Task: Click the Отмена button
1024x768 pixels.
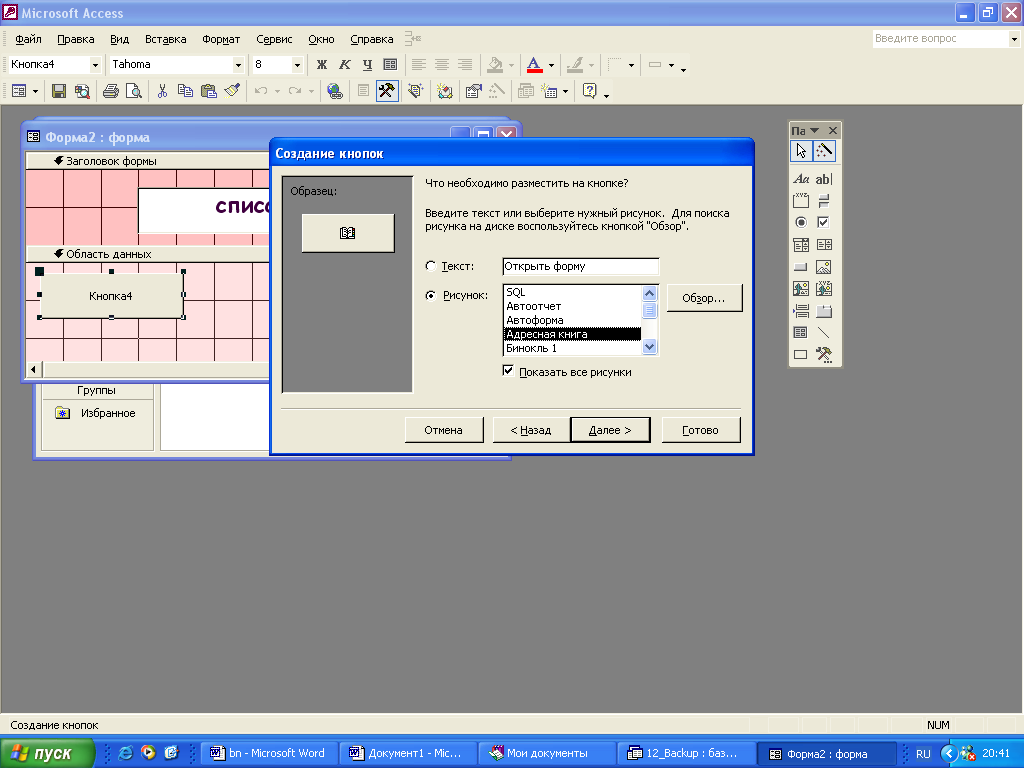Action: 443,430
